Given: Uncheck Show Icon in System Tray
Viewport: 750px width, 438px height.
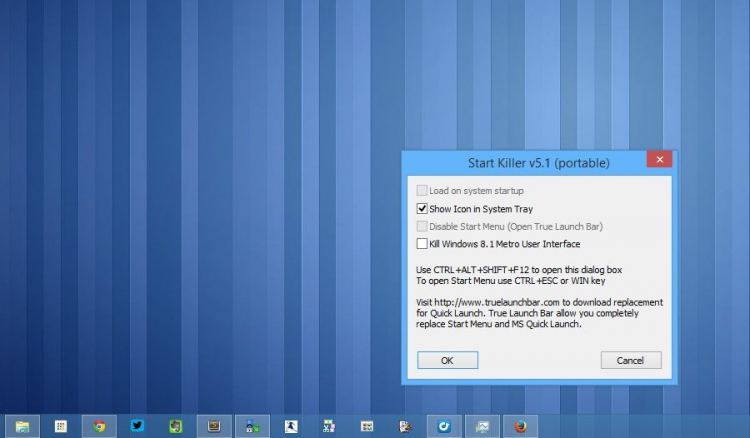Looking at the screenshot, I should pos(422,208).
